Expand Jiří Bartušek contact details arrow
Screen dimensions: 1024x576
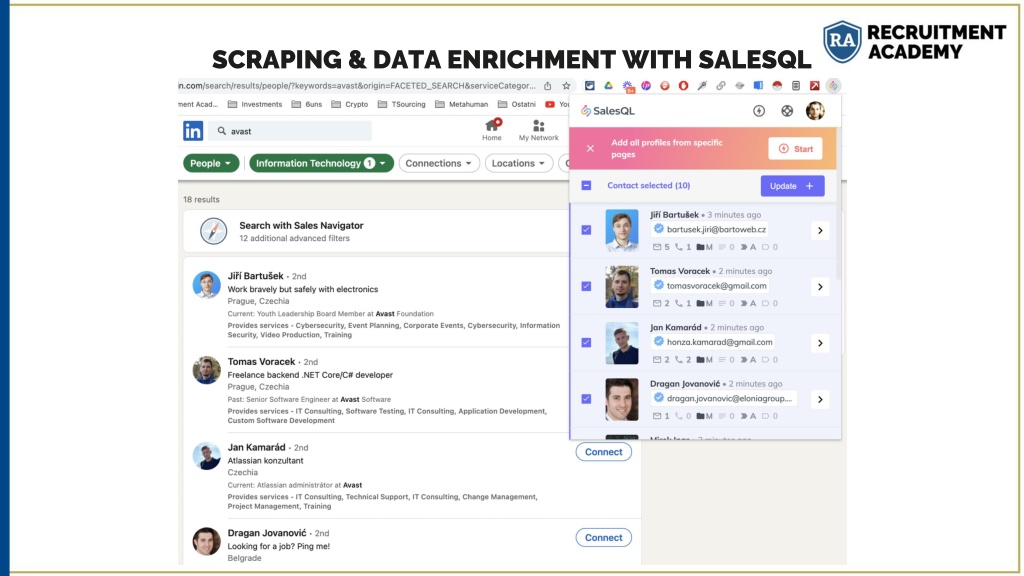click(x=820, y=230)
